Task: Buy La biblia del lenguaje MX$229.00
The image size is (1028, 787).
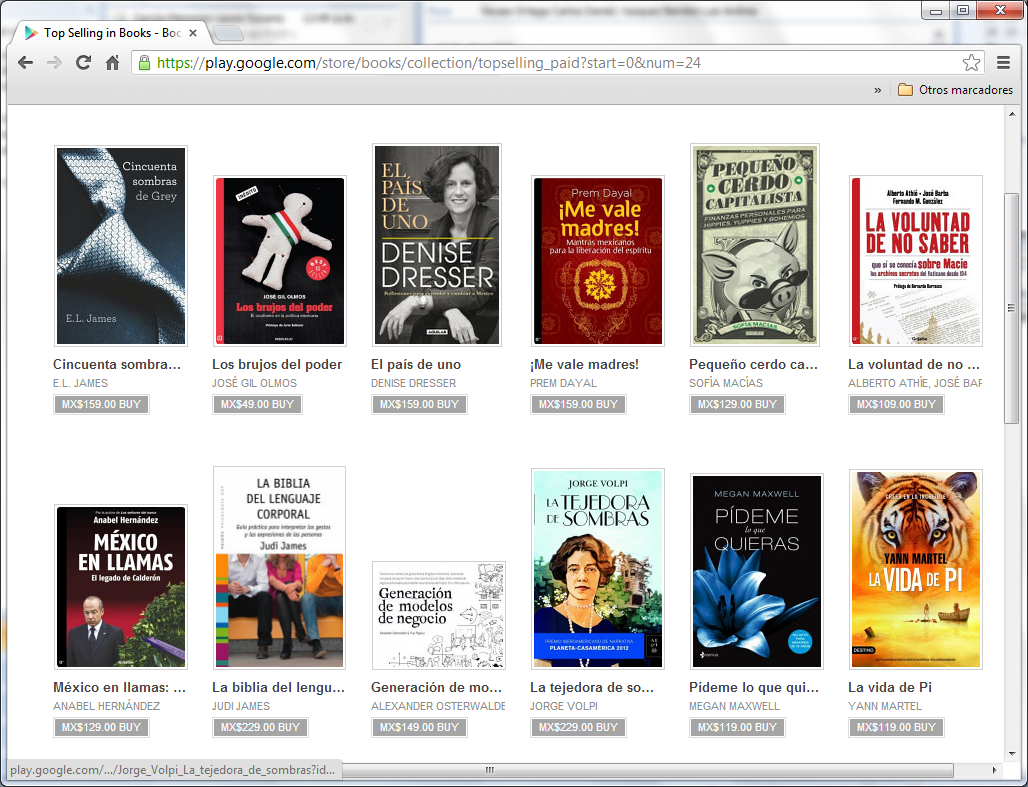Action: coord(260,727)
